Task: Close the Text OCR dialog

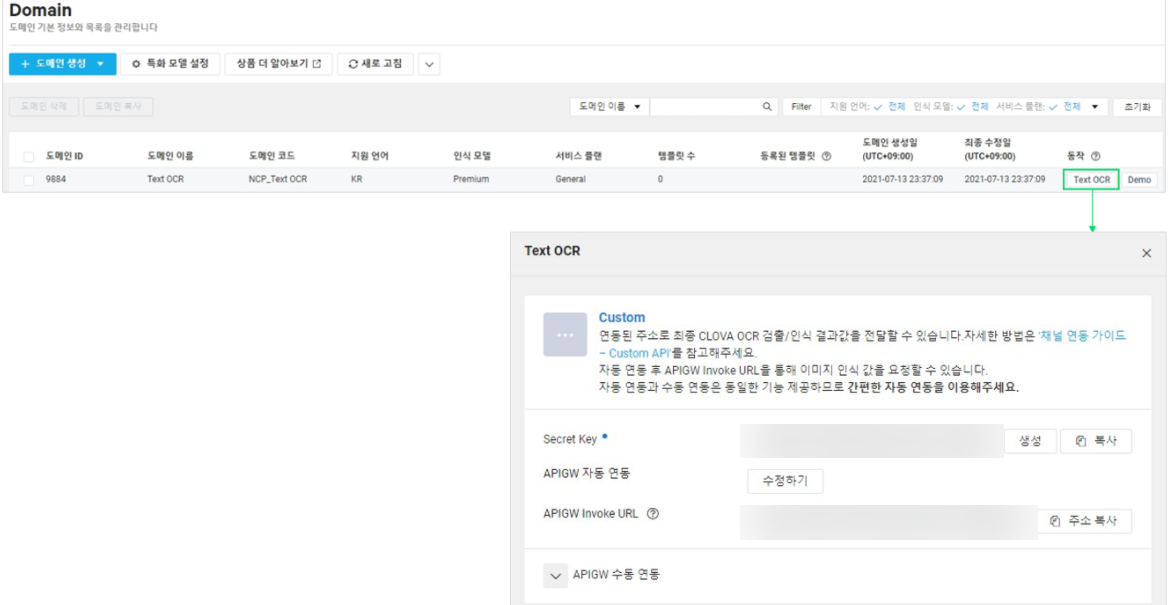Action: 1146,253
